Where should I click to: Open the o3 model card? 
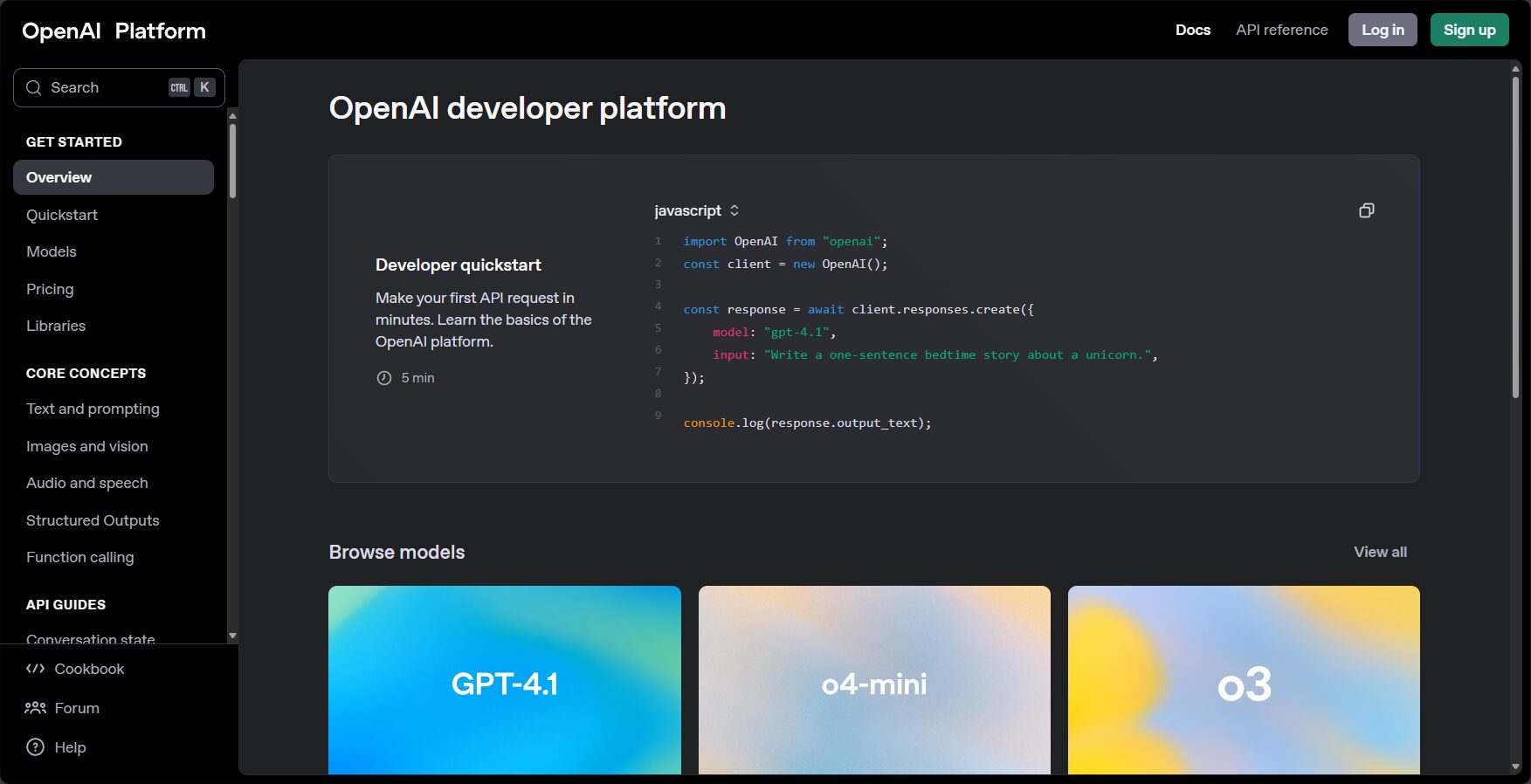1244,680
